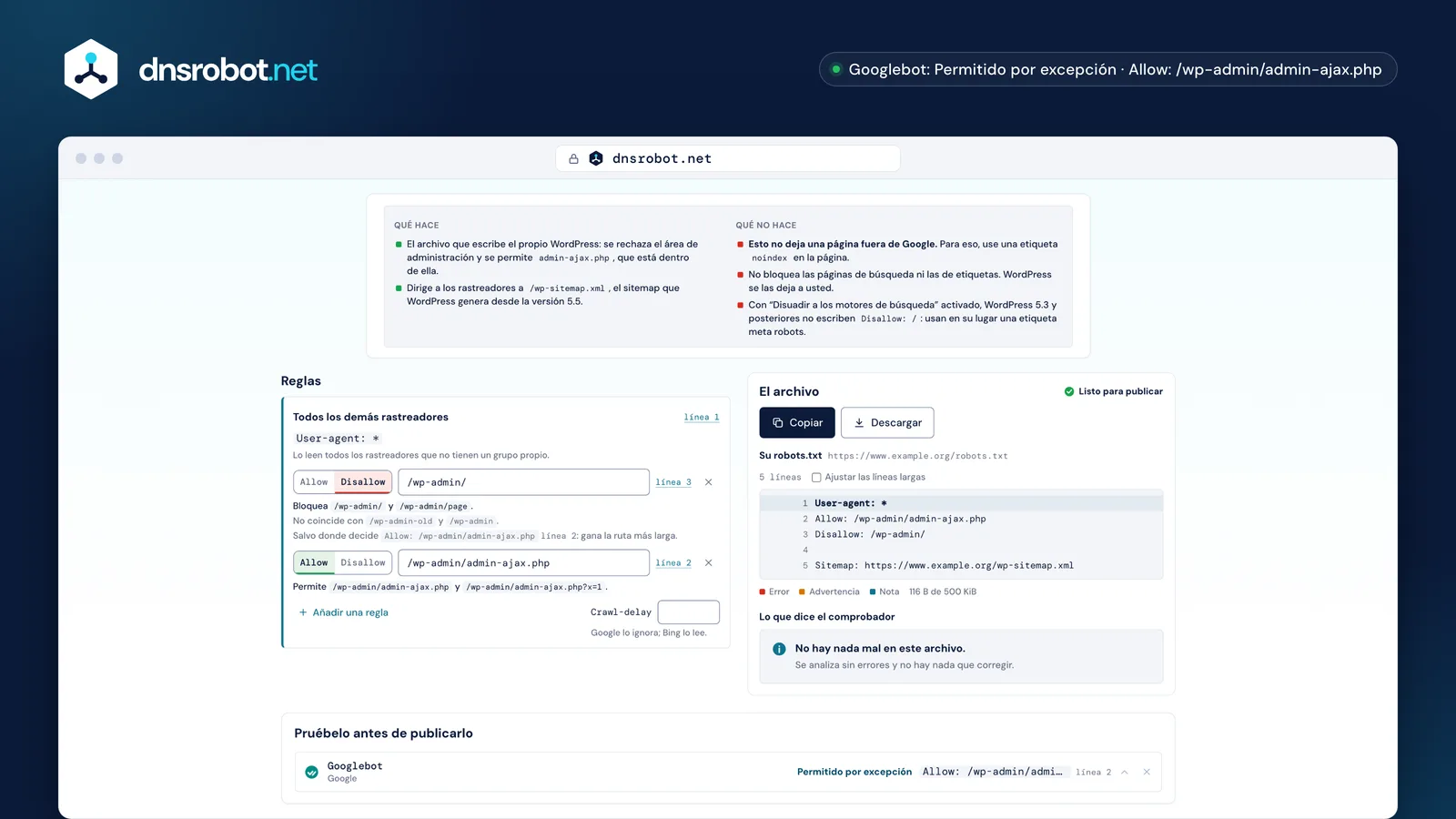This screenshot has height=819, width=1456.
Task: Click the Descargar button
Action: (x=887, y=422)
